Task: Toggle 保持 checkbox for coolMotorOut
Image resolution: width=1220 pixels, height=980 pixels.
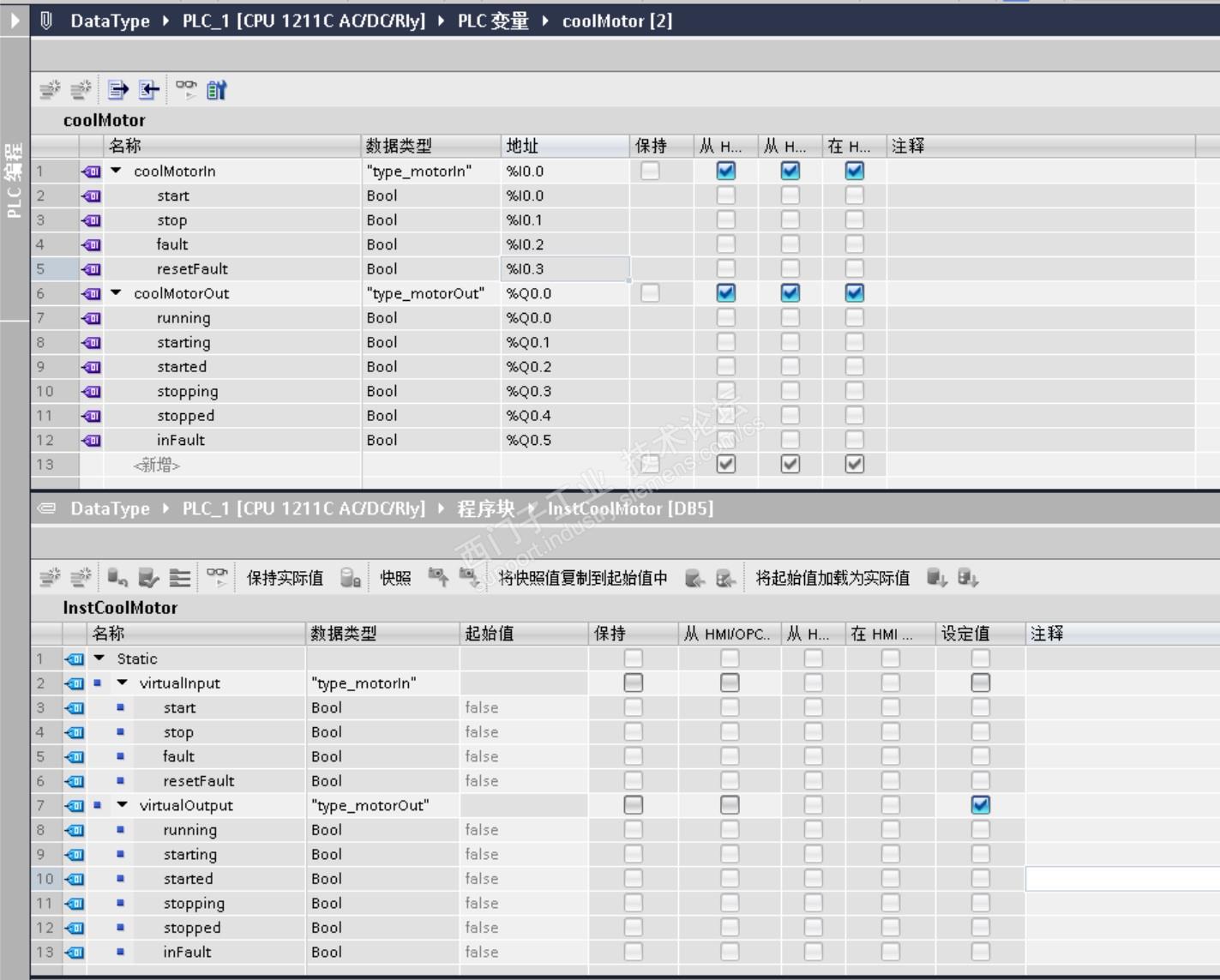Action: click(x=651, y=293)
